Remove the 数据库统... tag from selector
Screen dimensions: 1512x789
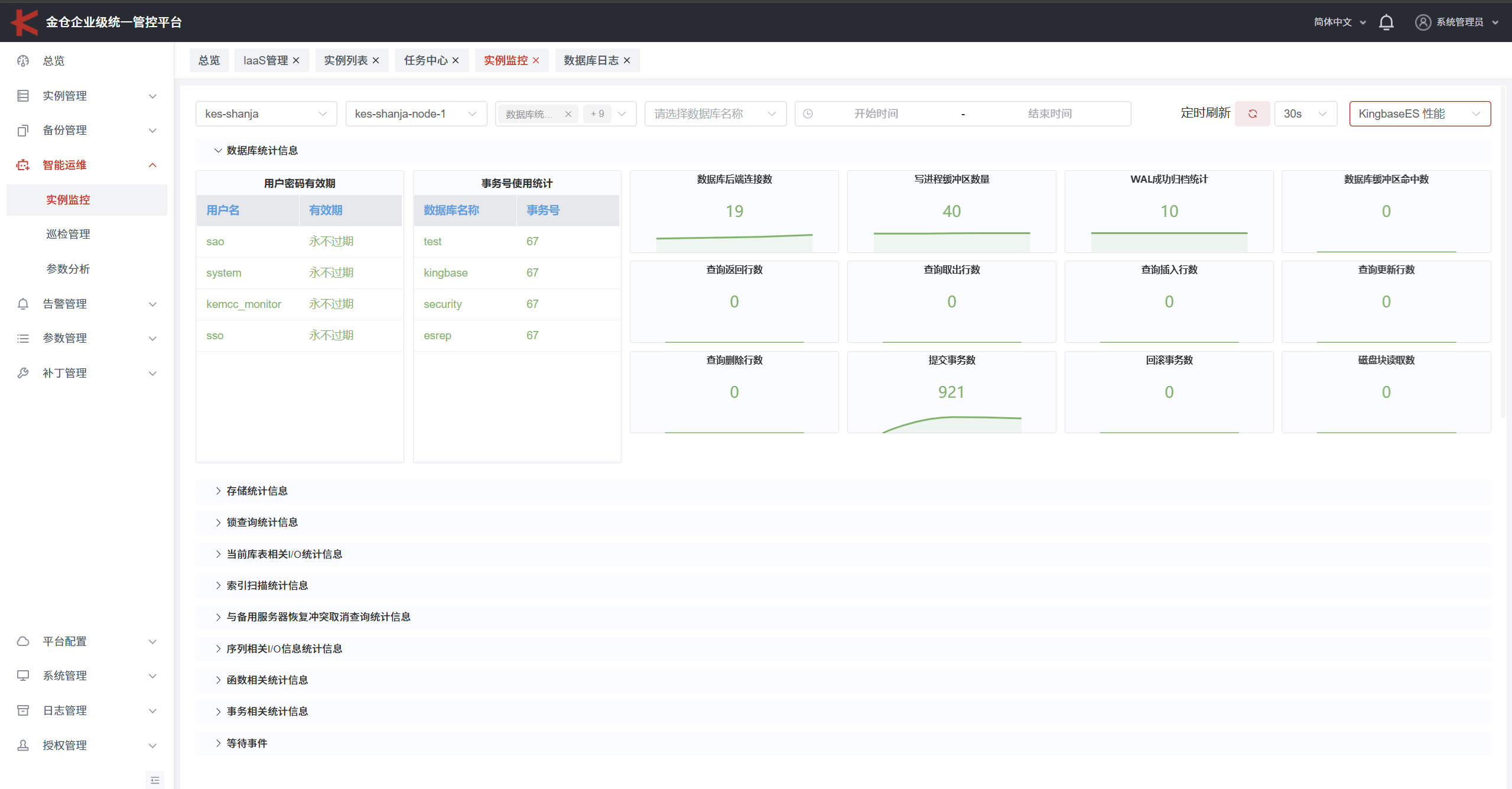click(568, 114)
